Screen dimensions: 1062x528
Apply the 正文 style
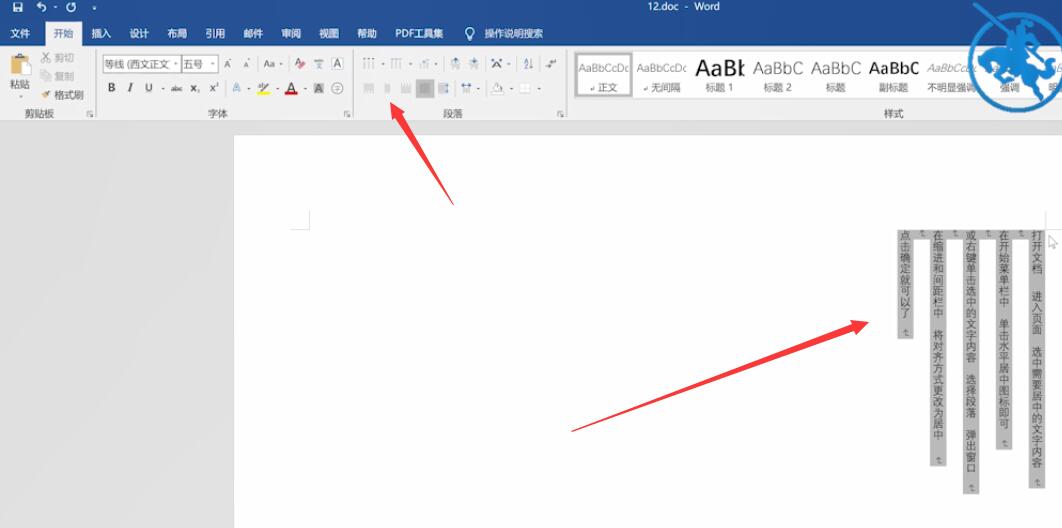(x=603, y=74)
